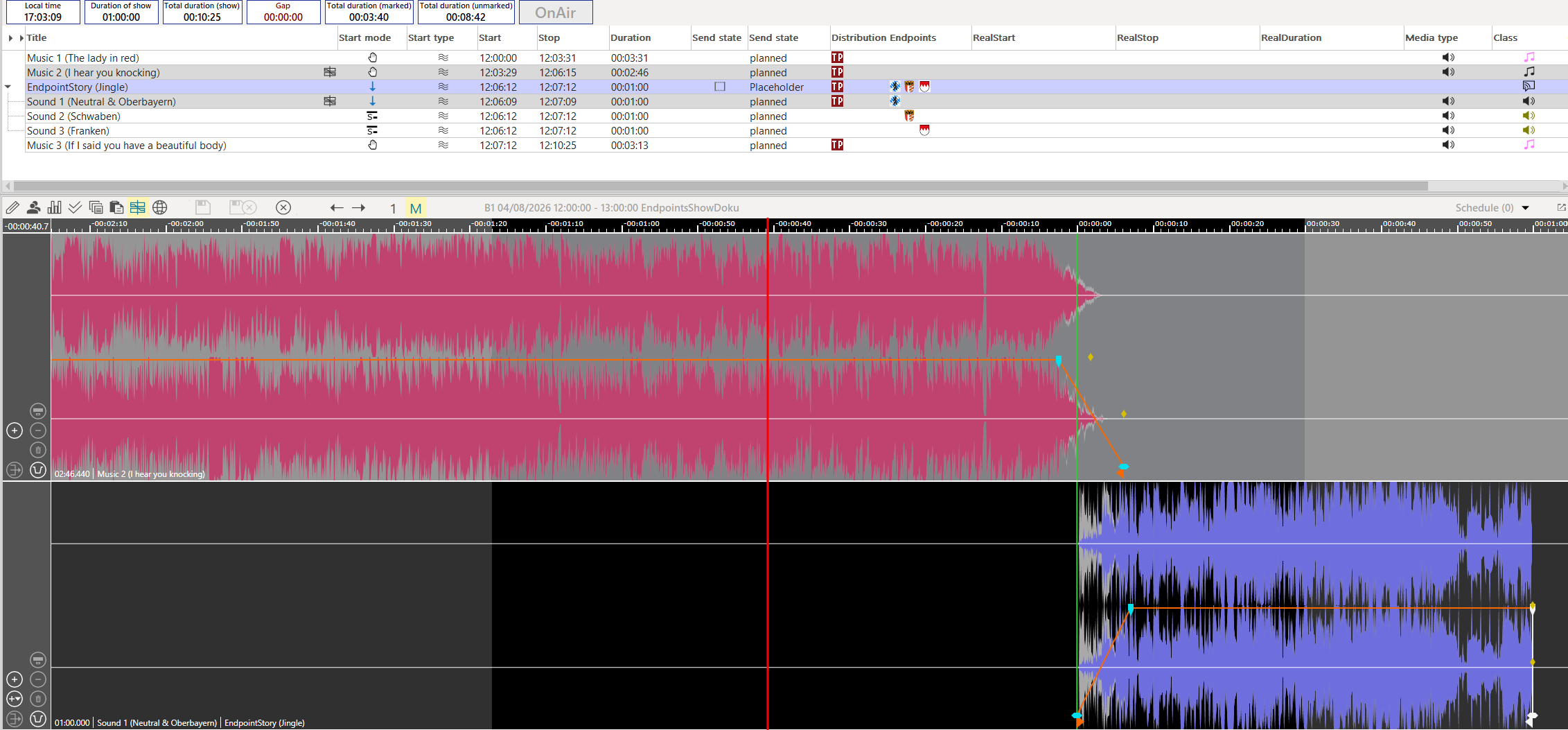Sort by the Class column header

(1505, 38)
